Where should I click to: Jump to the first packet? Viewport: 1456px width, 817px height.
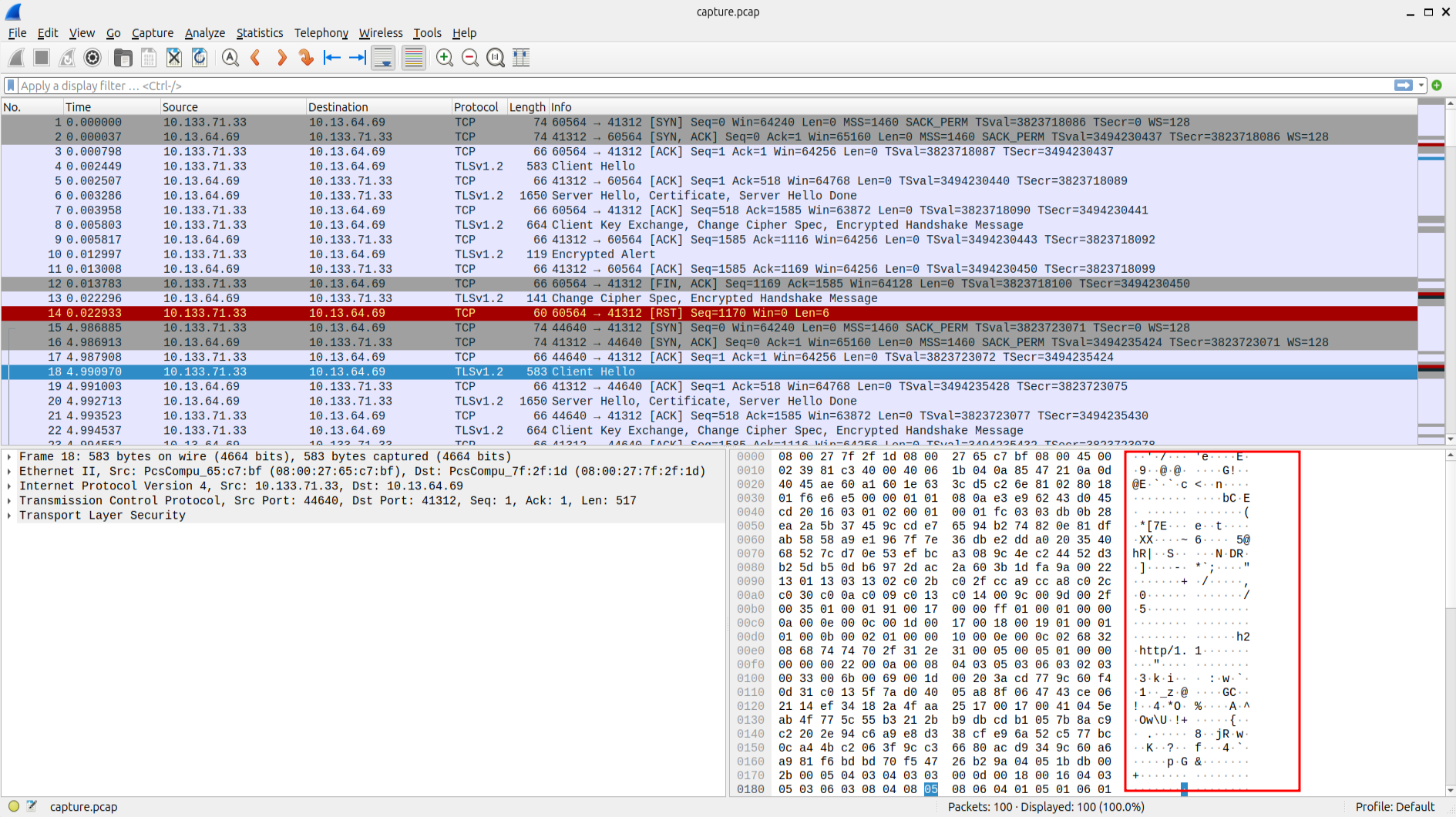coord(332,58)
